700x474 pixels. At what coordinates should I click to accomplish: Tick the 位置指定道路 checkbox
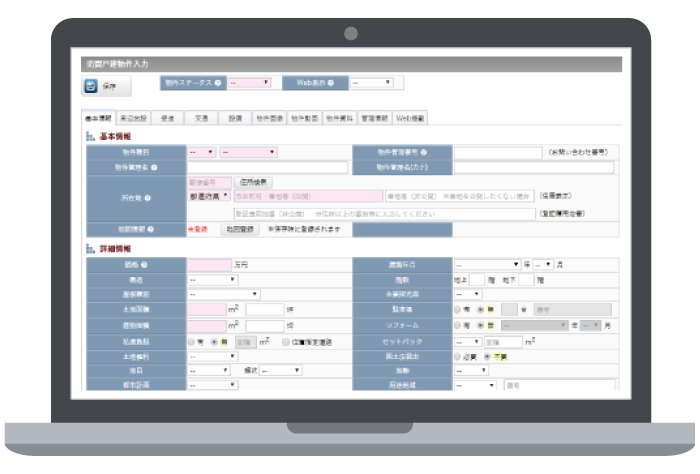pos(286,342)
